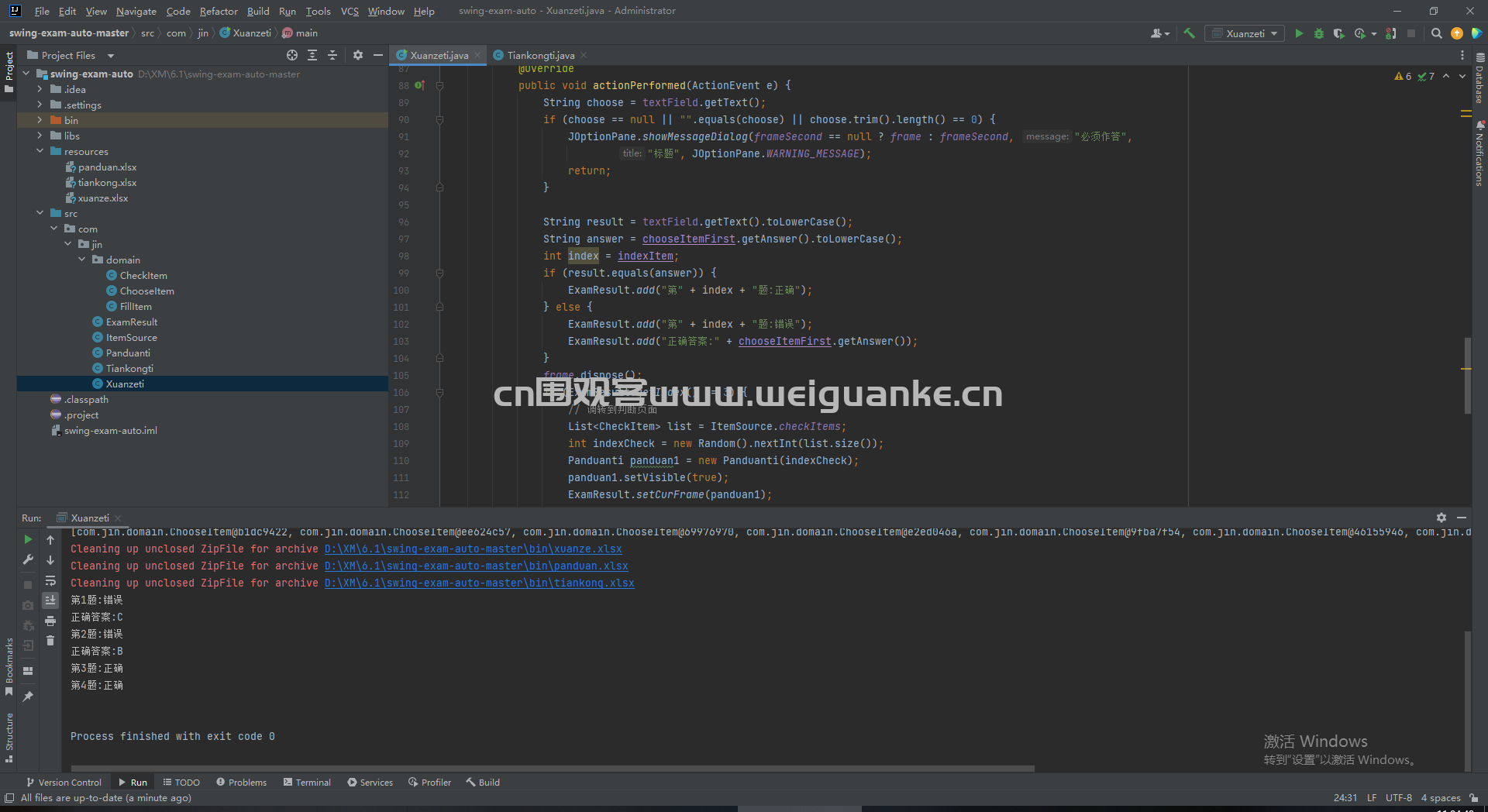
Task: Click the Build project hammer icon
Action: point(1190,33)
